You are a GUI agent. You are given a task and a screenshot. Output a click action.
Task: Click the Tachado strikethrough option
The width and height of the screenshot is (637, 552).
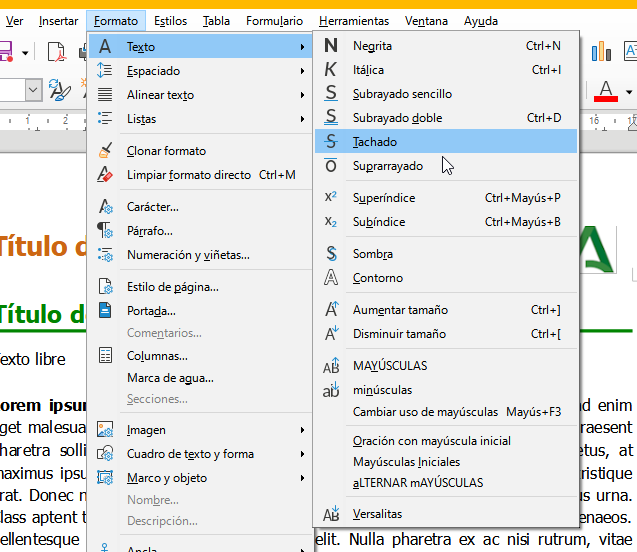[x=375, y=142]
